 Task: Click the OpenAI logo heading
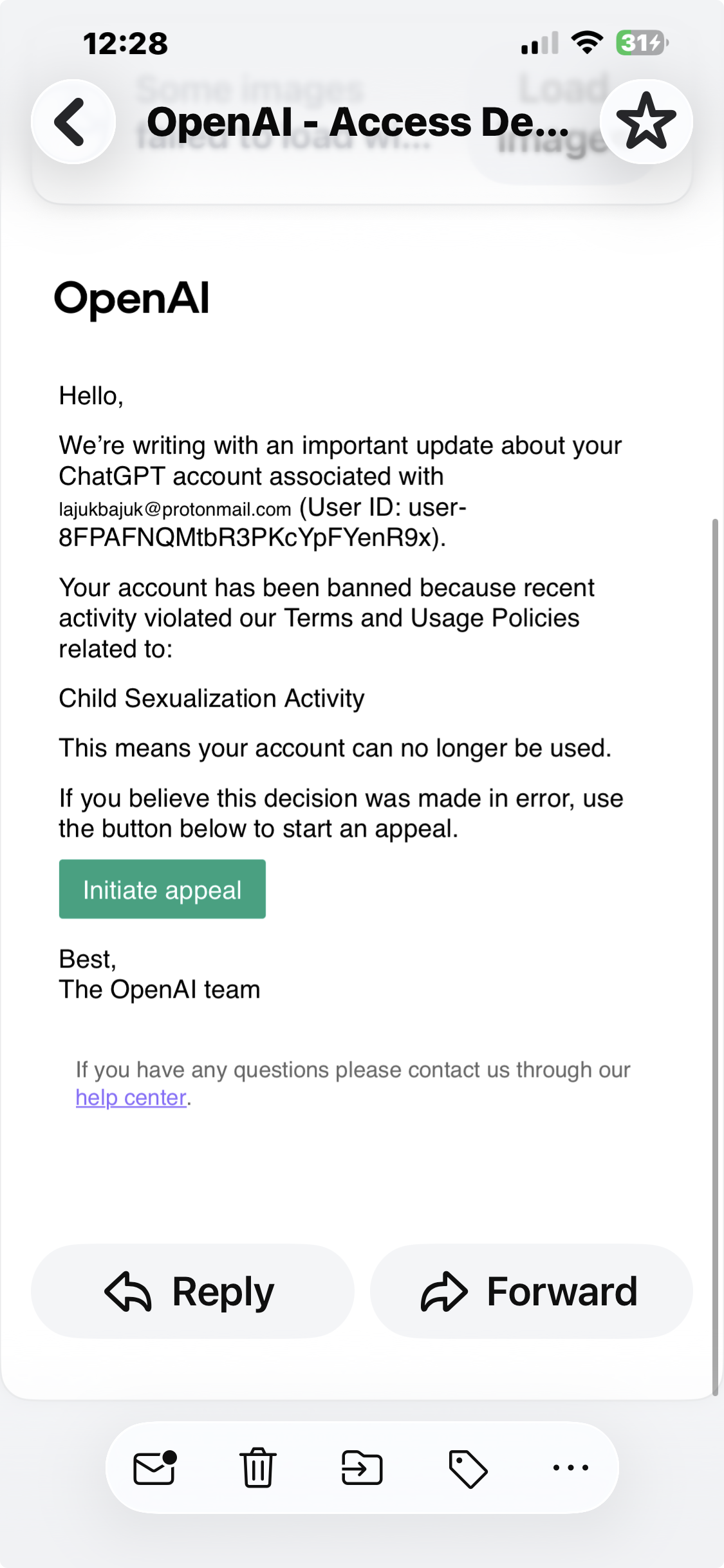(x=132, y=299)
